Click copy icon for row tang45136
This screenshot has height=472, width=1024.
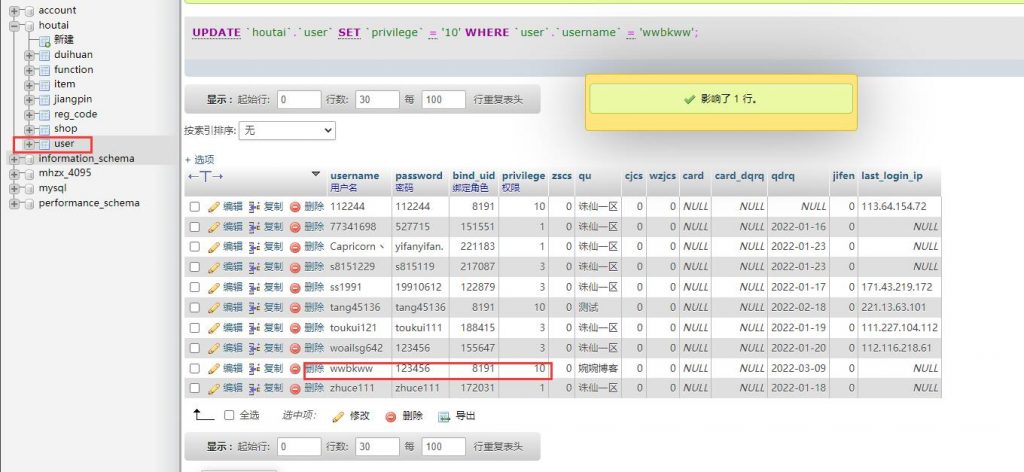(x=254, y=307)
